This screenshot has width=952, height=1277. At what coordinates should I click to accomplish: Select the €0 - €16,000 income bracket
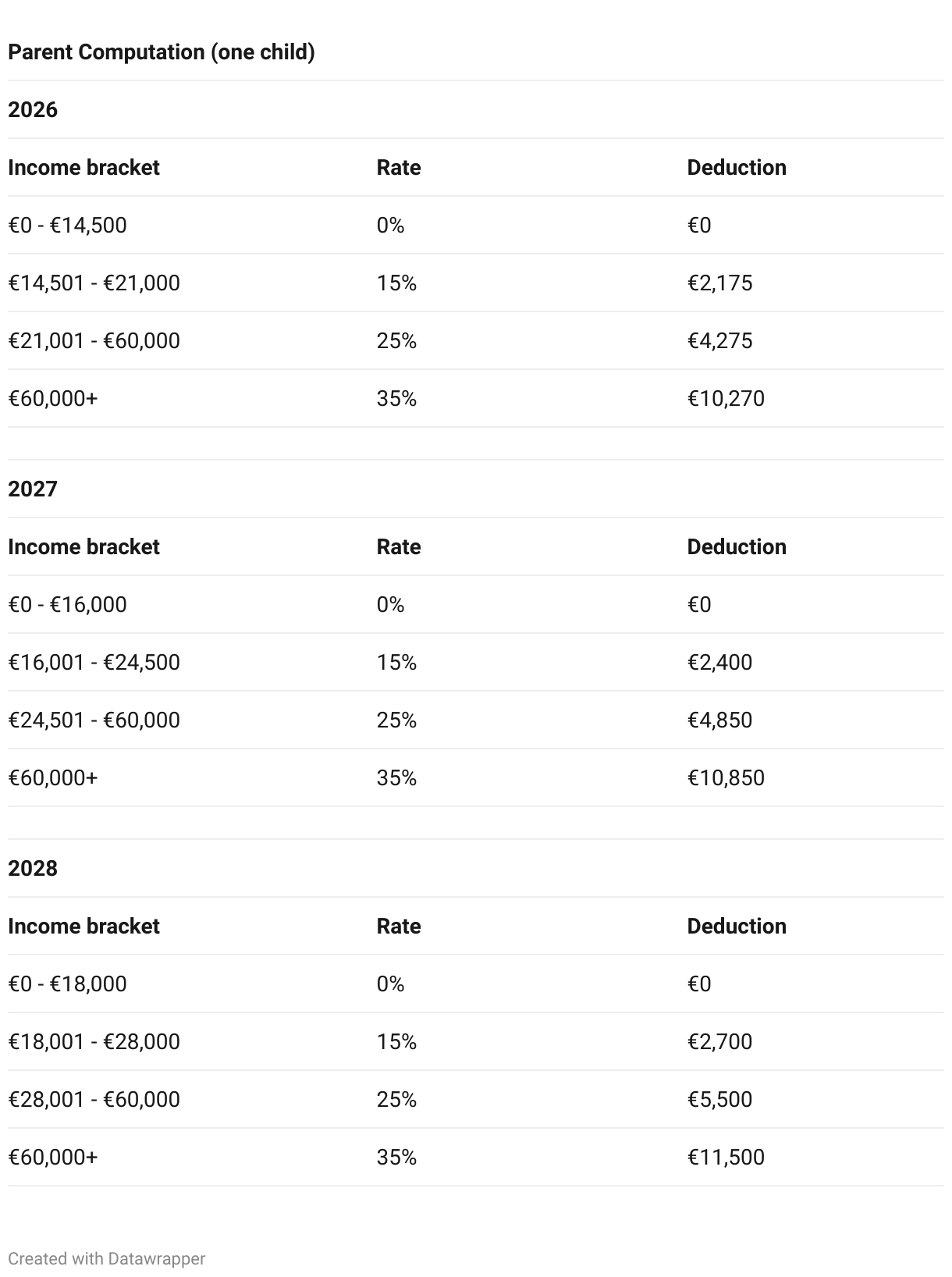point(67,604)
